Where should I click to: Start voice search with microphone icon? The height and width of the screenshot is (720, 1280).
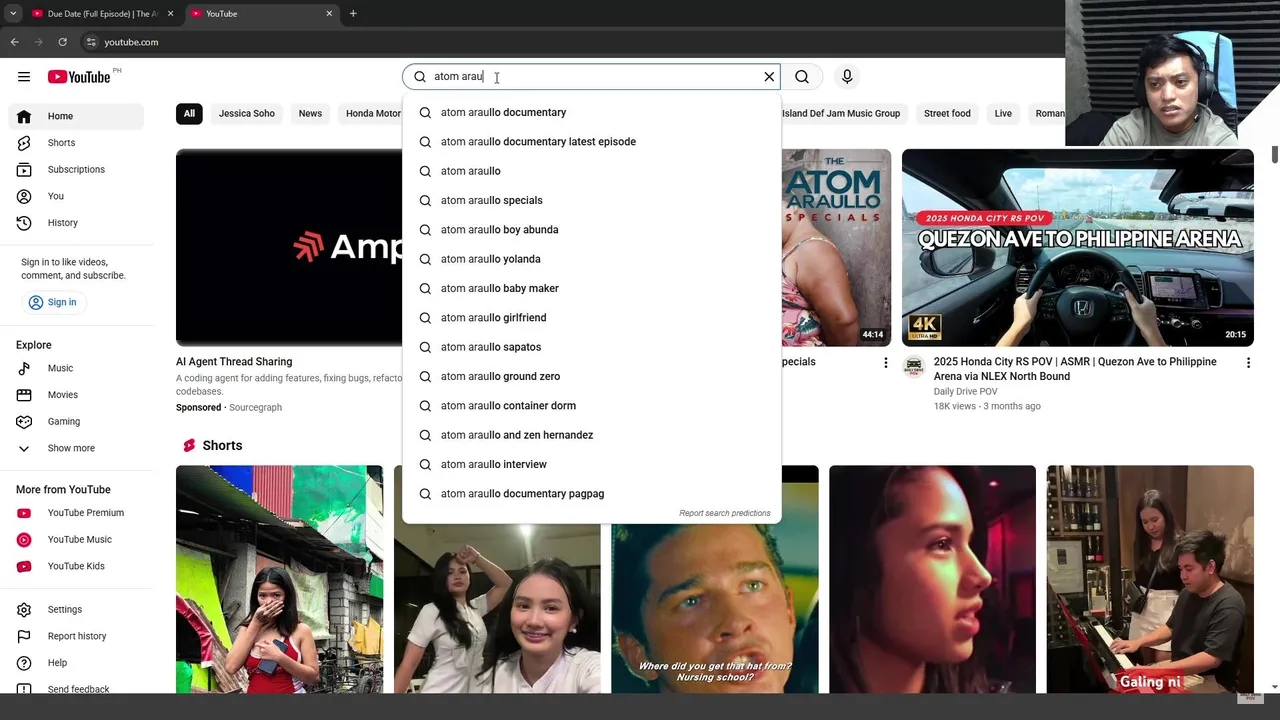[847, 77]
